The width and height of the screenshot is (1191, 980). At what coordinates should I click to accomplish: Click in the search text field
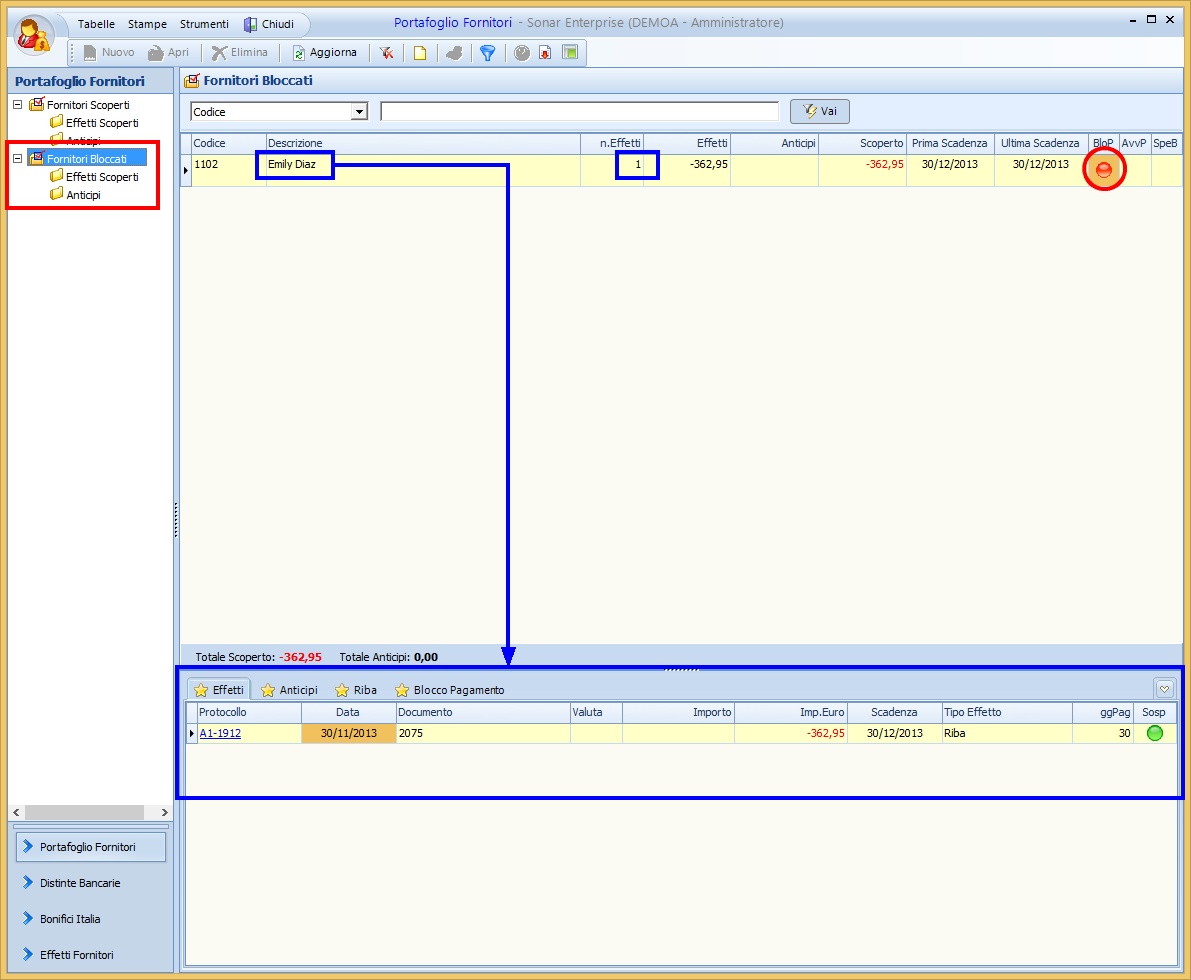[x=579, y=112]
